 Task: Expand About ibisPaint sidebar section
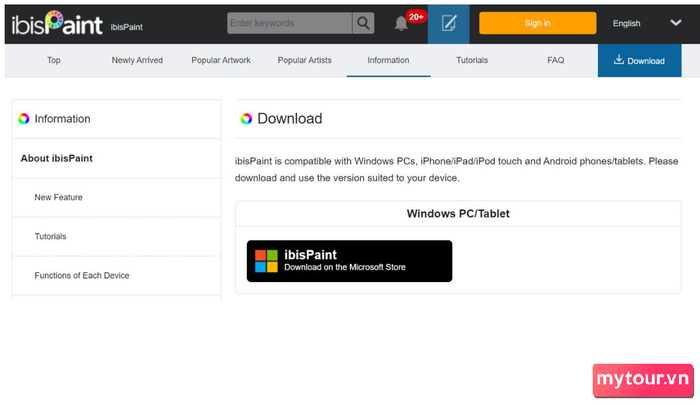click(57, 158)
